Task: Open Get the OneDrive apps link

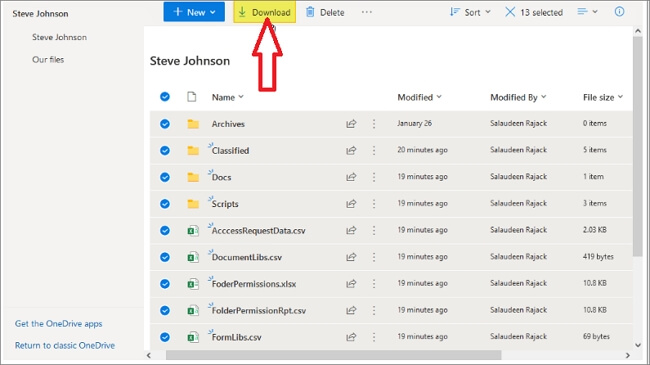Action: (x=58, y=324)
